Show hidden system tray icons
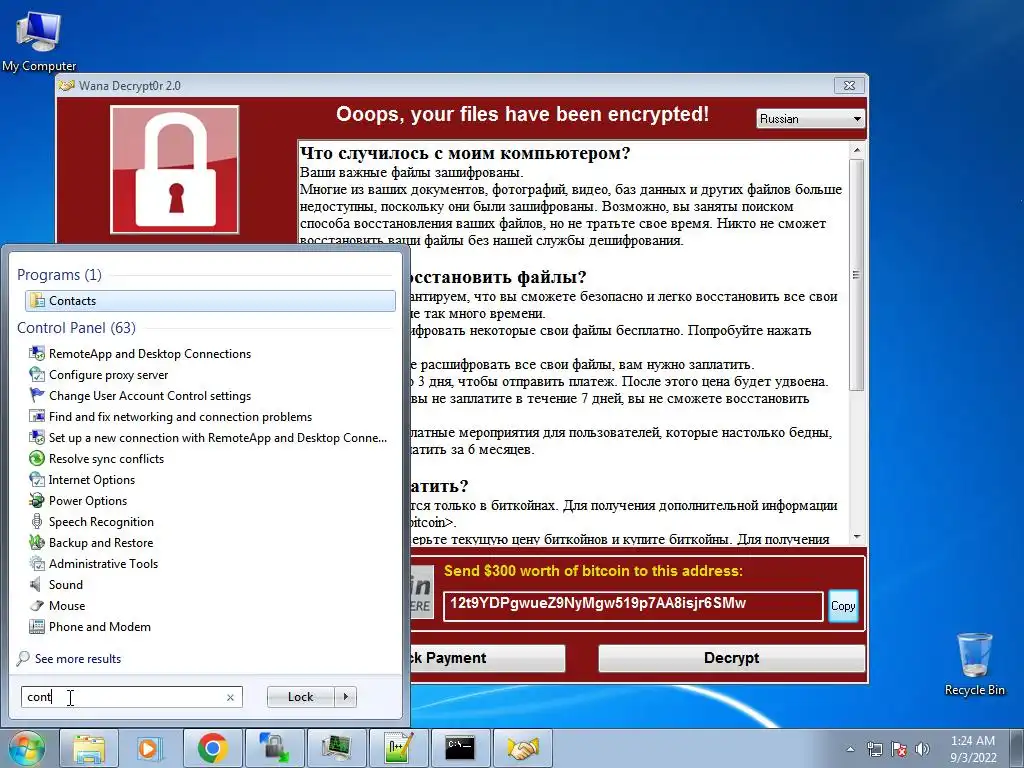This screenshot has height=768, width=1024. [x=850, y=749]
